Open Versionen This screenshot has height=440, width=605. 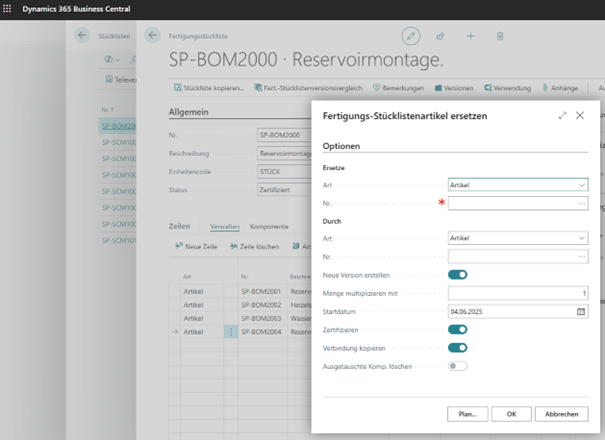454,88
